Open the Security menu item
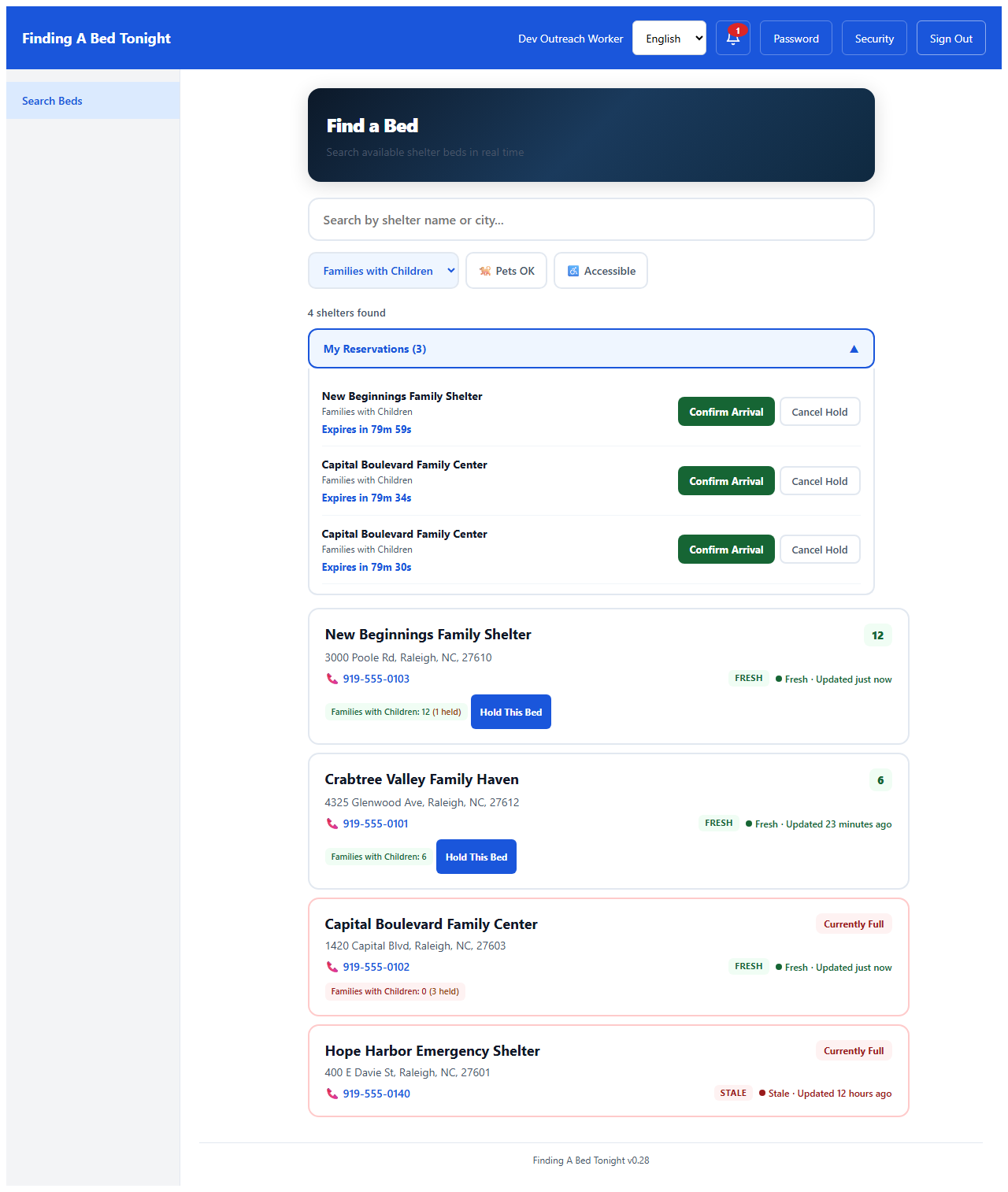 click(874, 39)
